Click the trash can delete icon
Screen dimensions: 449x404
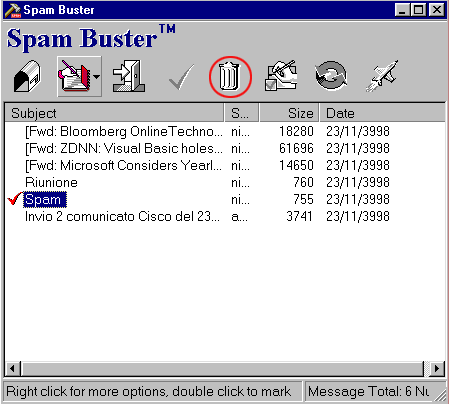point(229,77)
